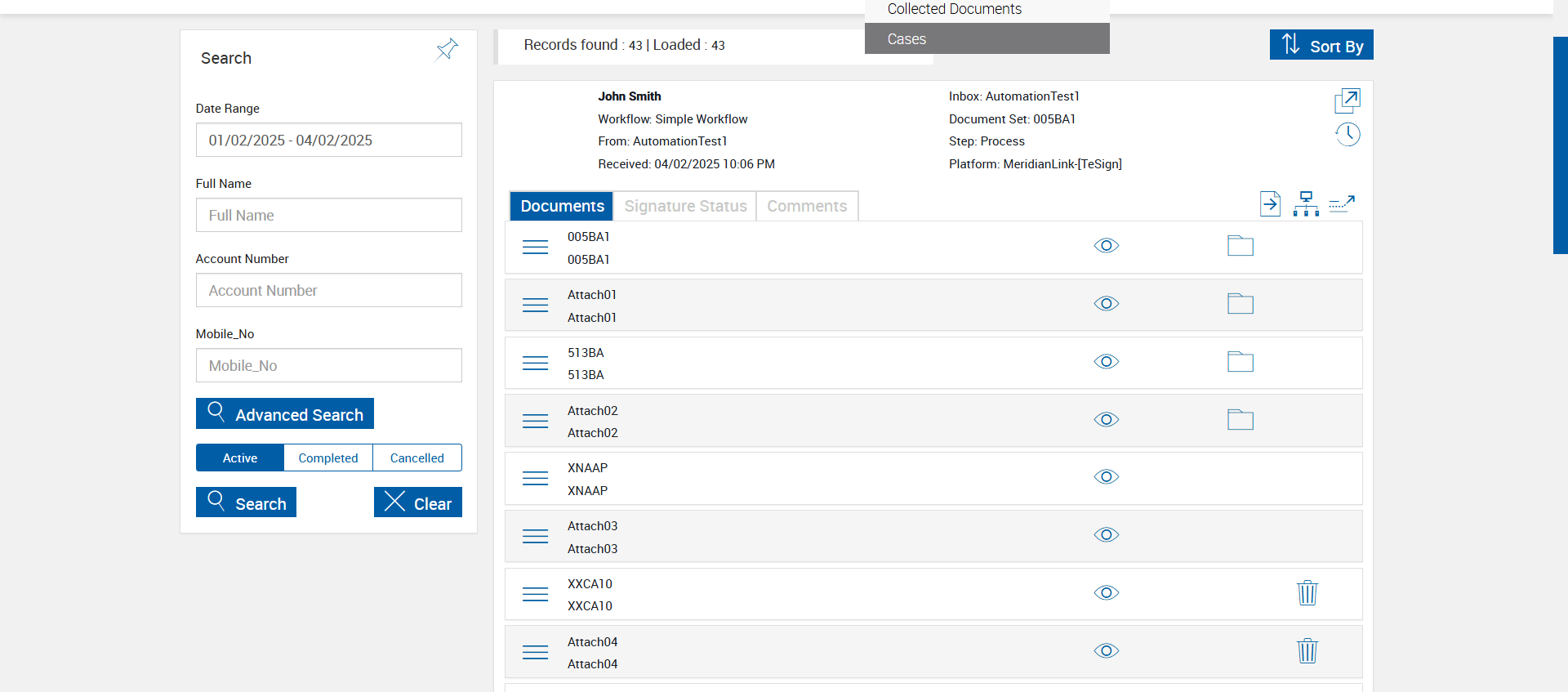Preview the Attach01 document via eye icon
The width and height of the screenshot is (1568, 692).
click(x=1106, y=304)
